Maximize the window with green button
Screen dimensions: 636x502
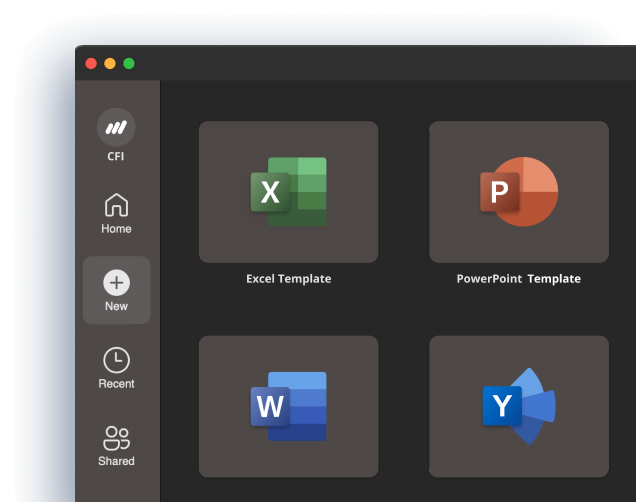pos(129,63)
